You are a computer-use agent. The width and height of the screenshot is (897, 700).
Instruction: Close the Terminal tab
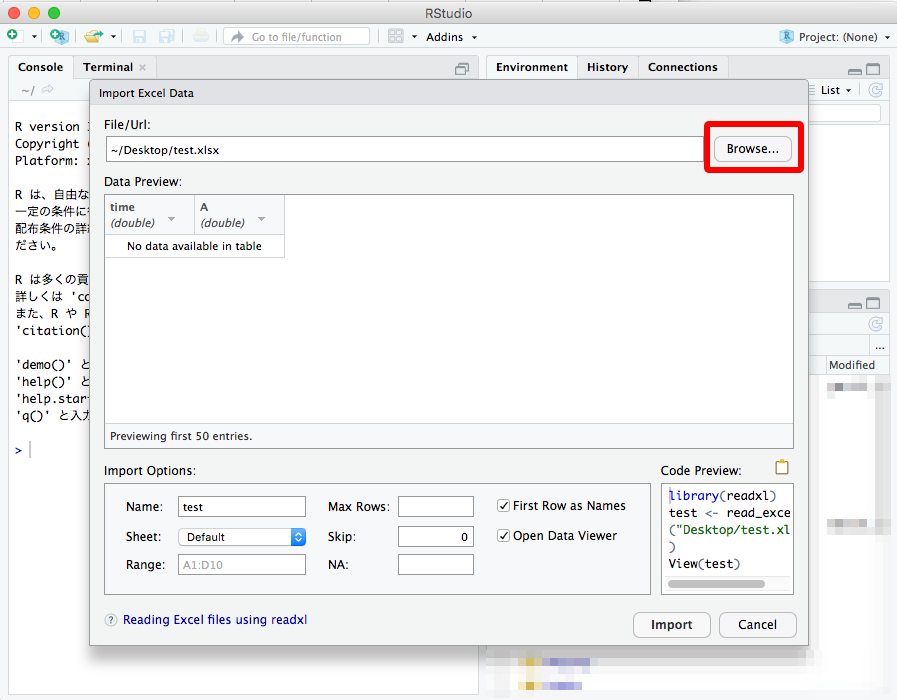coord(142,67)
